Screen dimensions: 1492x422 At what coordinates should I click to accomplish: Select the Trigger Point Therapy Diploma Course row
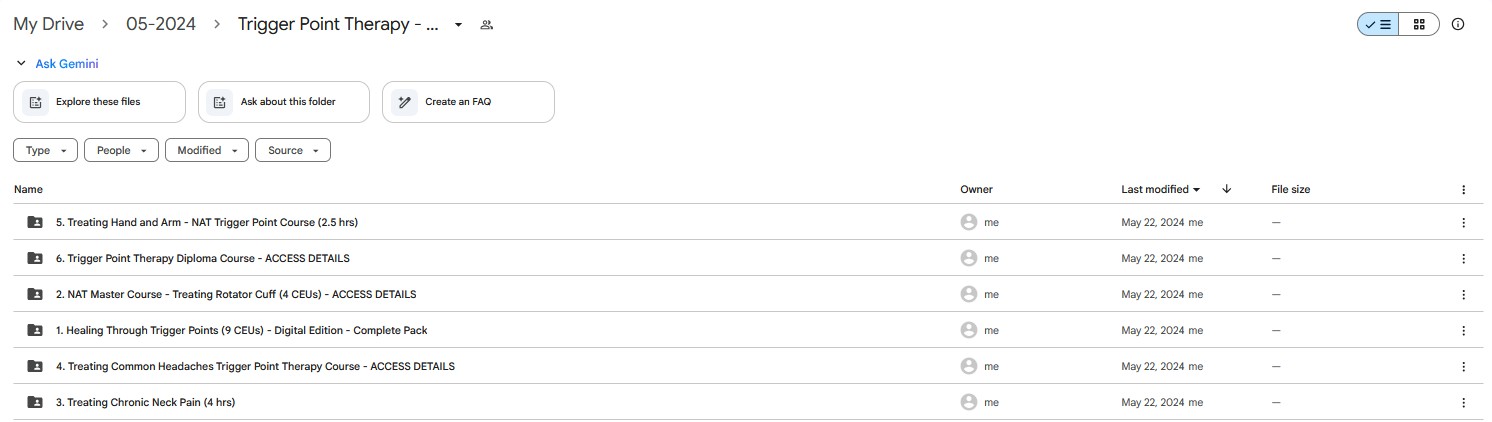[746, 259]
